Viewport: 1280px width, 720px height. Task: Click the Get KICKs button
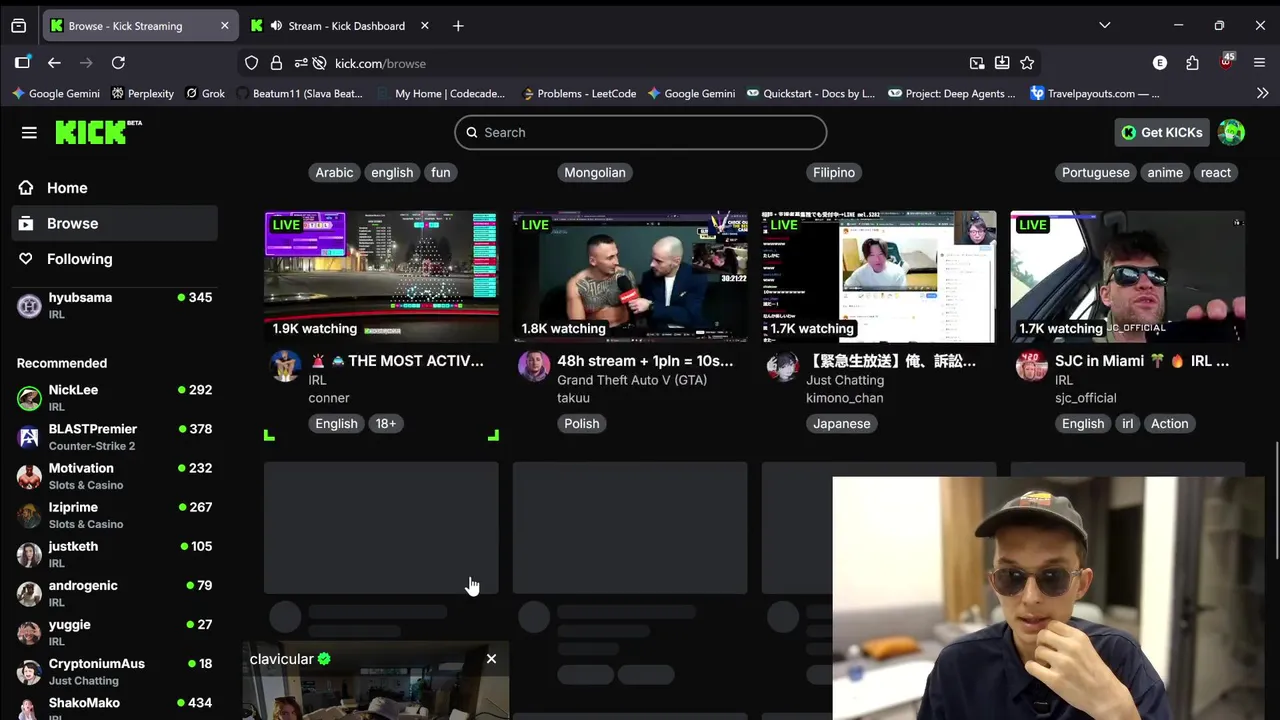point(1162,132)
